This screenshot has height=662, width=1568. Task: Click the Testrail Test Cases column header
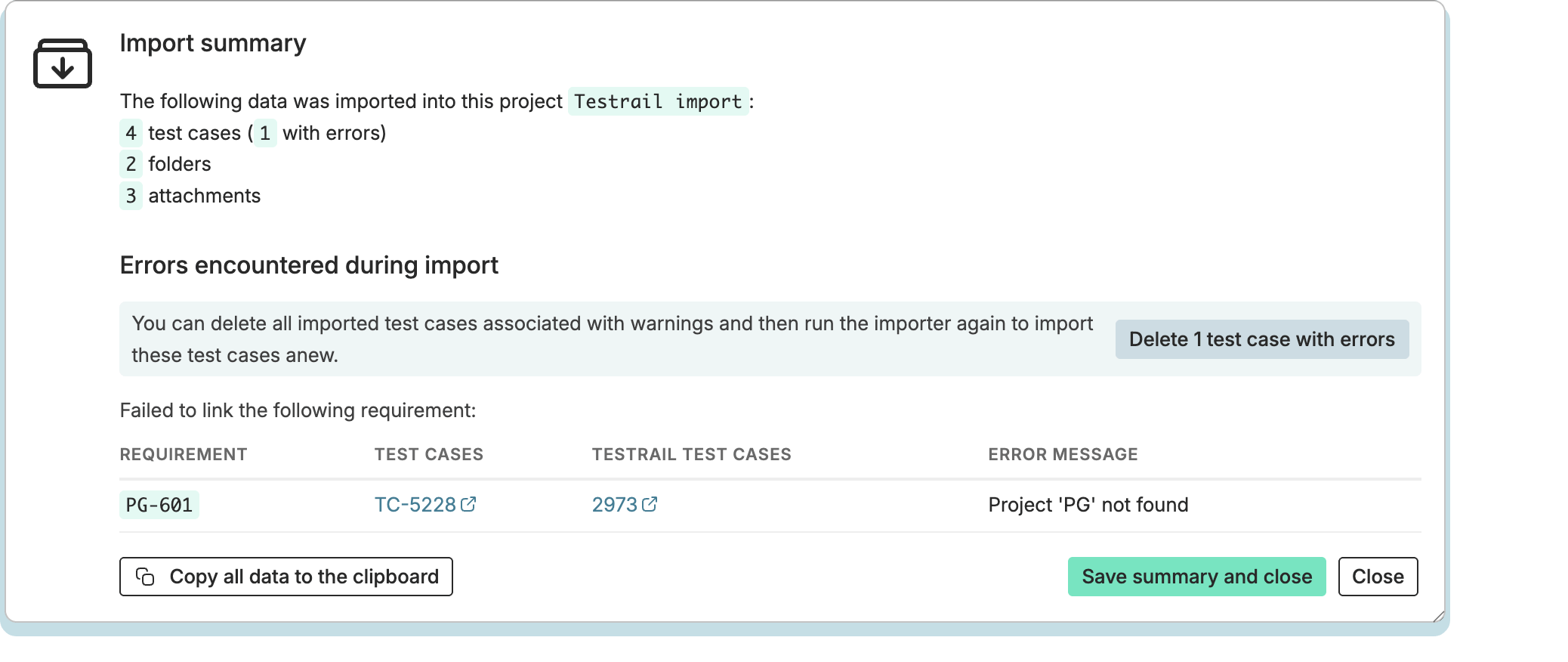point(691,454)
